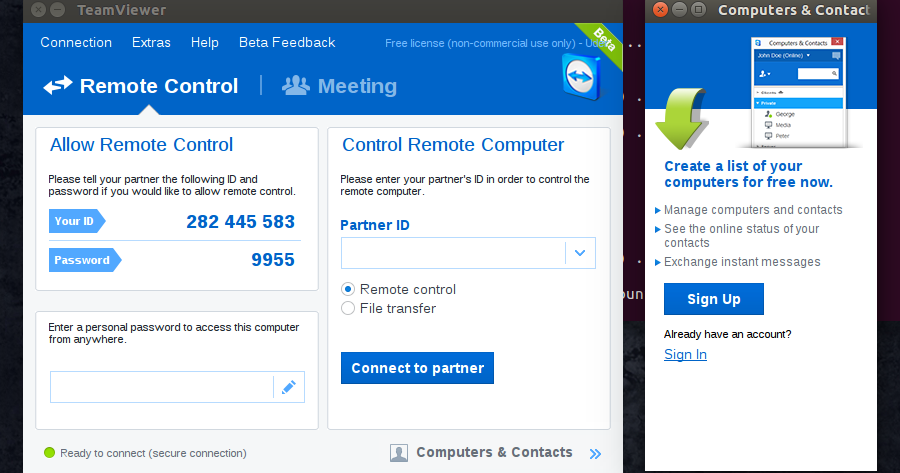Minimize the TeamViewer window
This screenshot has width=900, height=473.
click(x=57, y=10)
